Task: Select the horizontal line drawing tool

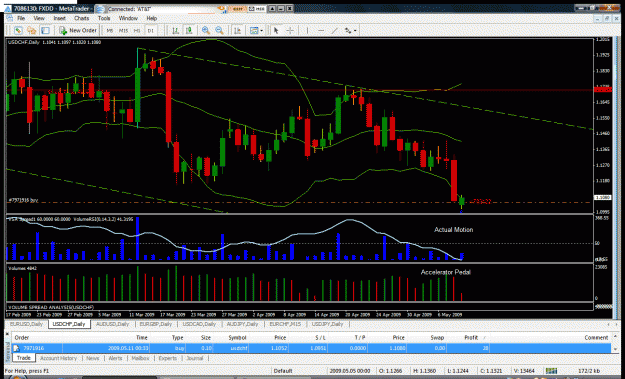Action: 321,30
